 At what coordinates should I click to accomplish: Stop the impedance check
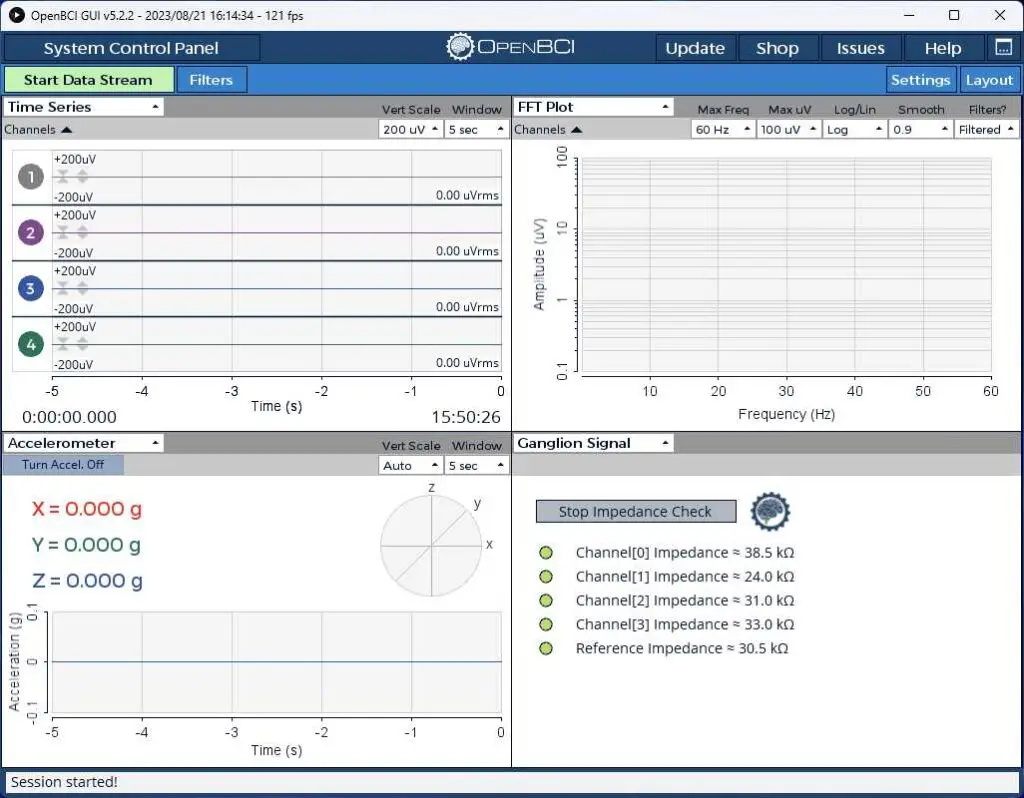point(635,511)
